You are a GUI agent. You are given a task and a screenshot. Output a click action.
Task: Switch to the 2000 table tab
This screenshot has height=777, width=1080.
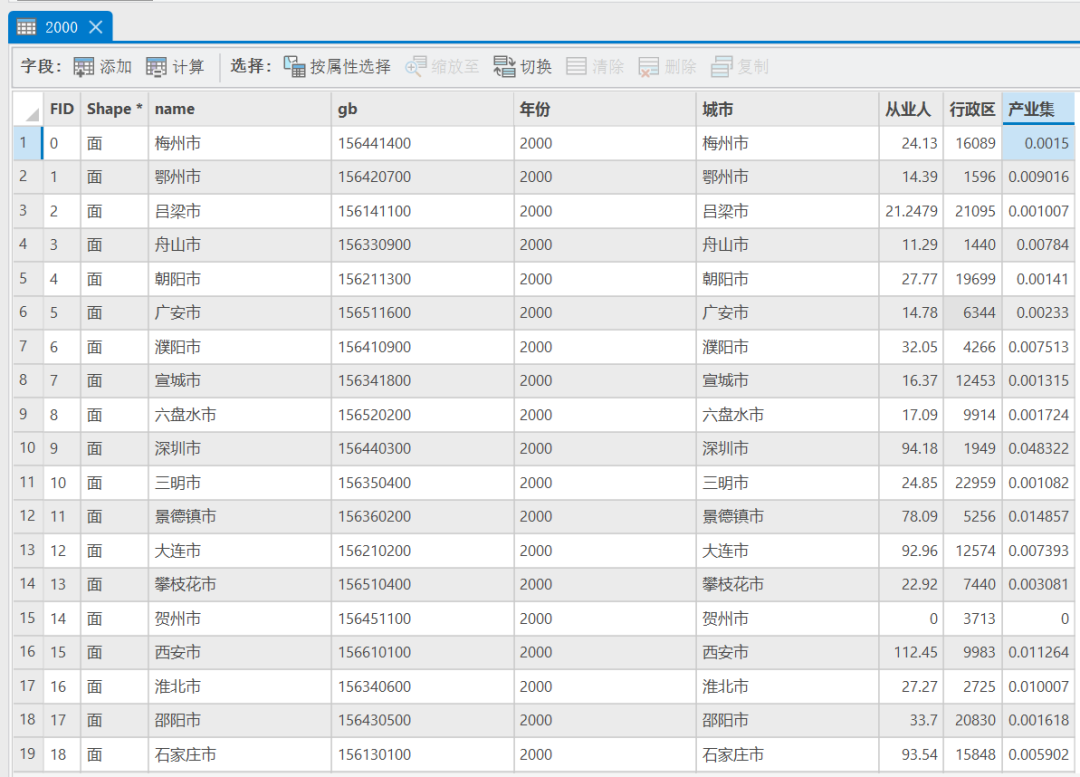pos(61,28)
